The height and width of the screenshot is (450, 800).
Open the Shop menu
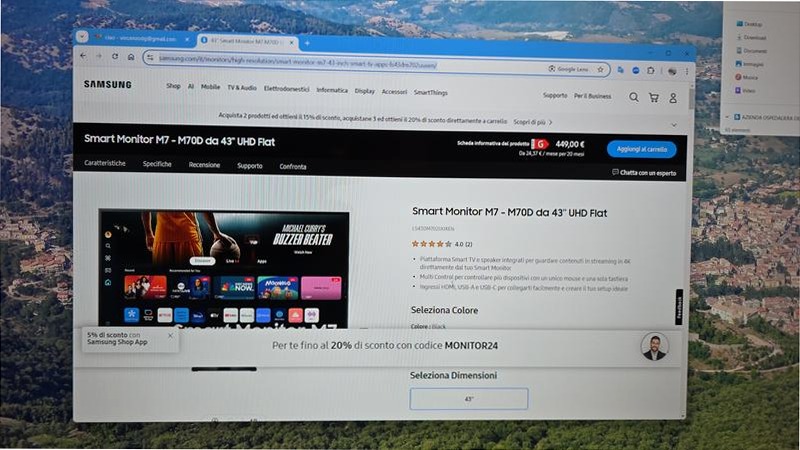(173, 86)
